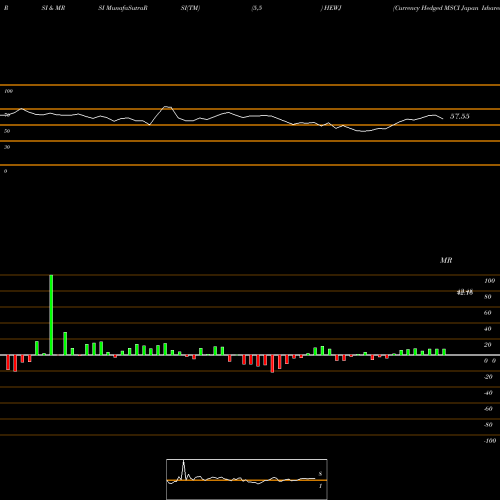The height and width of the screenshot is (500, 500).
Task: Click the tallest green MR bar
Action: pos(51,315)
